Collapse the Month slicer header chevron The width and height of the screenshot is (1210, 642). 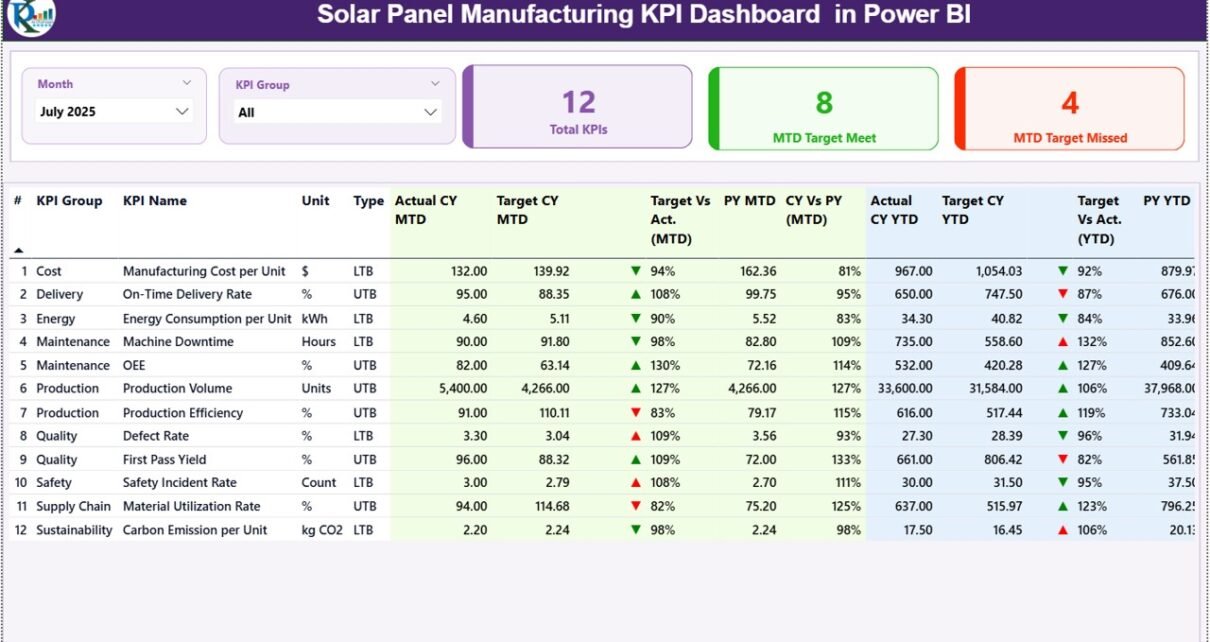(186, 84)
